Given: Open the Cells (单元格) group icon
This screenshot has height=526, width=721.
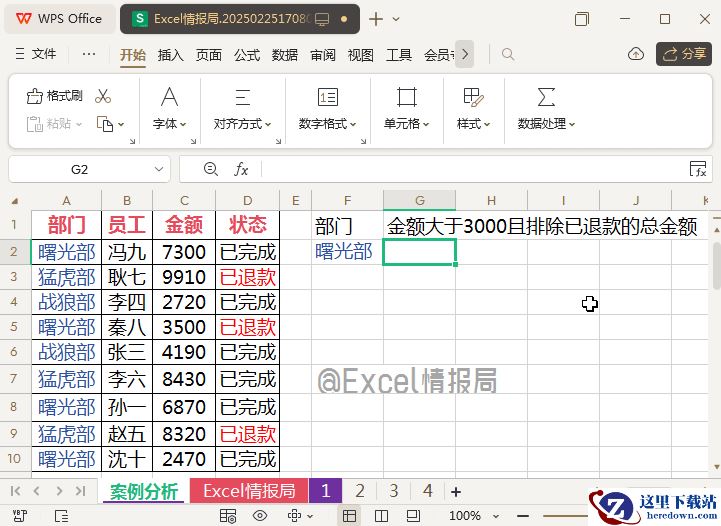Looking at the screenshot, I should (x=407, y=97).
